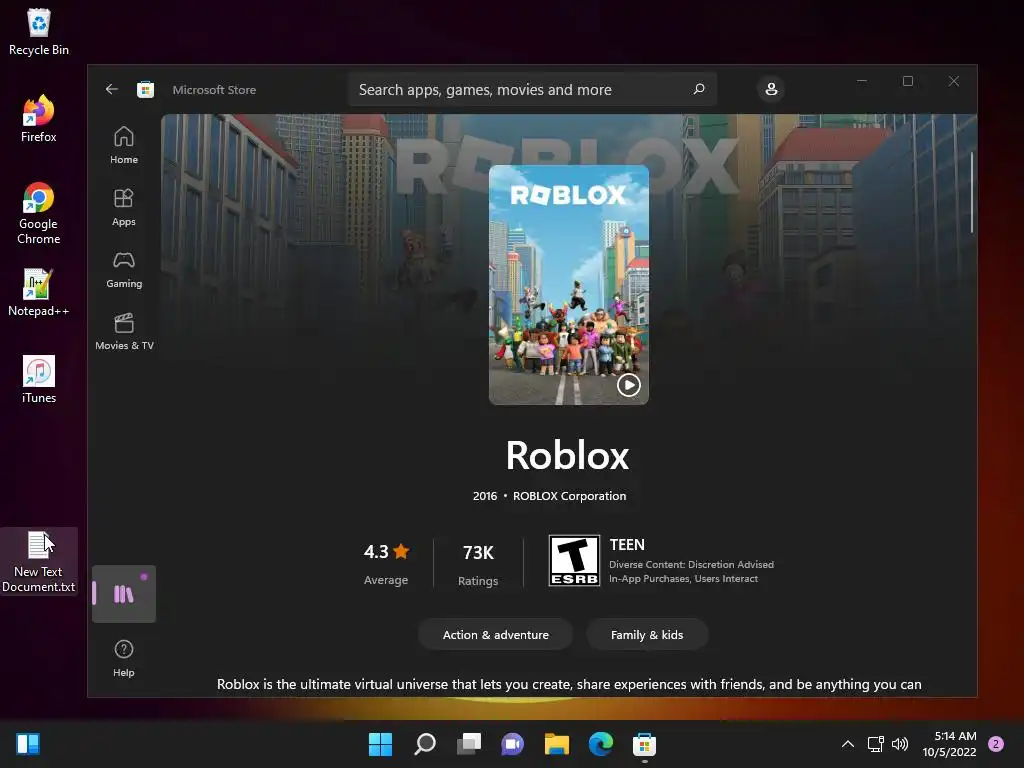Play the Roblox trailer video
This screenshot has height=768, width=1024.
pyautogui.click(x=628, y=385)
